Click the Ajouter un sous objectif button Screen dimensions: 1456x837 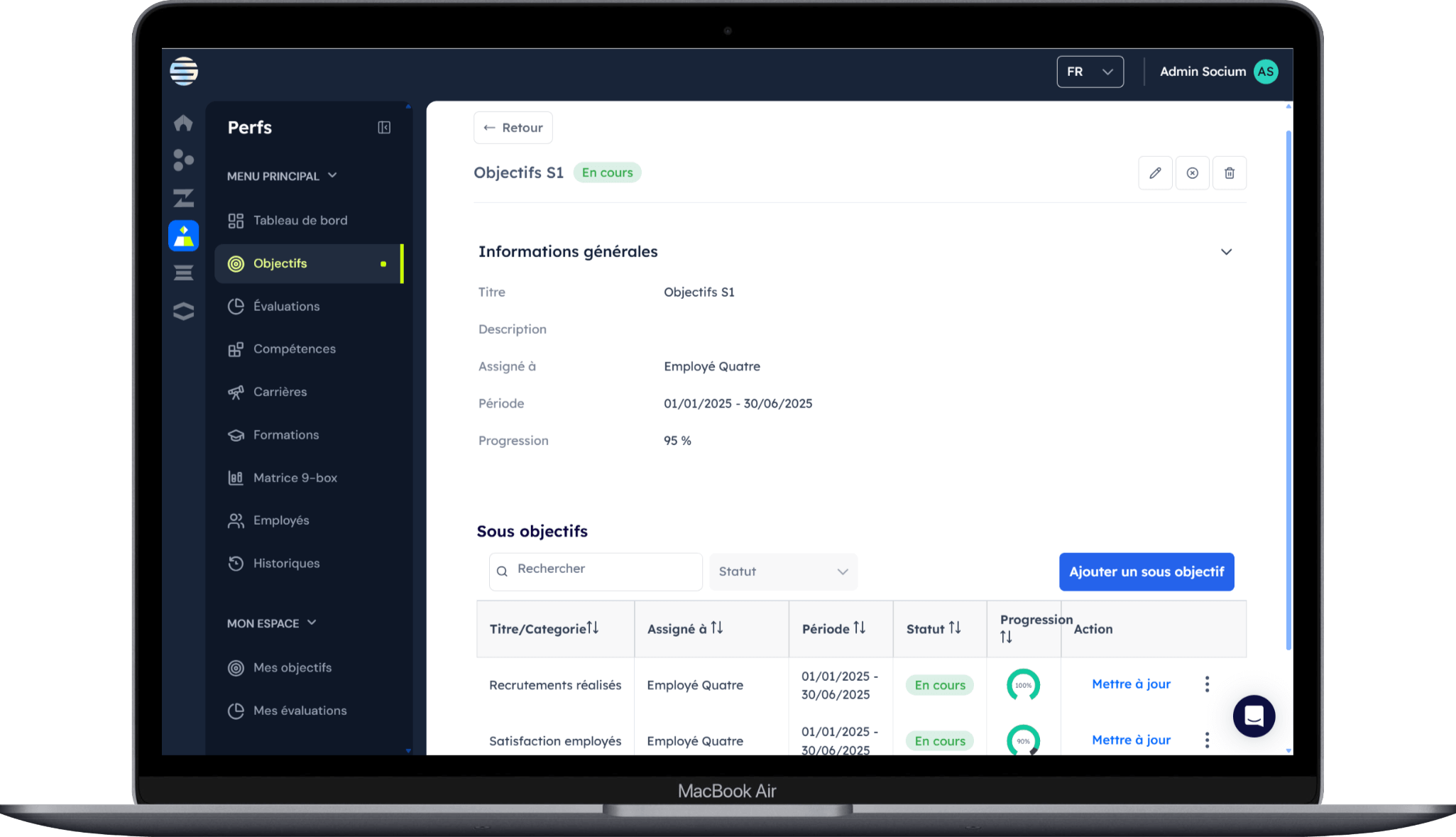tap(1146, 571)
